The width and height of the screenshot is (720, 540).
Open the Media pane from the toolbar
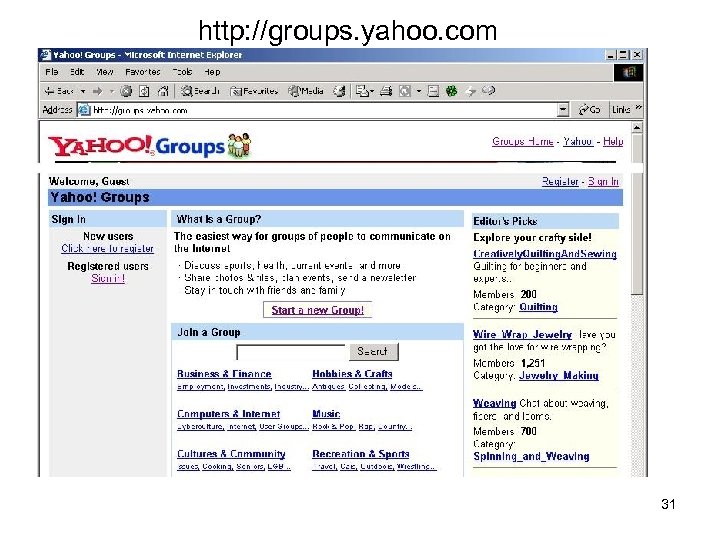click(306, 91)
